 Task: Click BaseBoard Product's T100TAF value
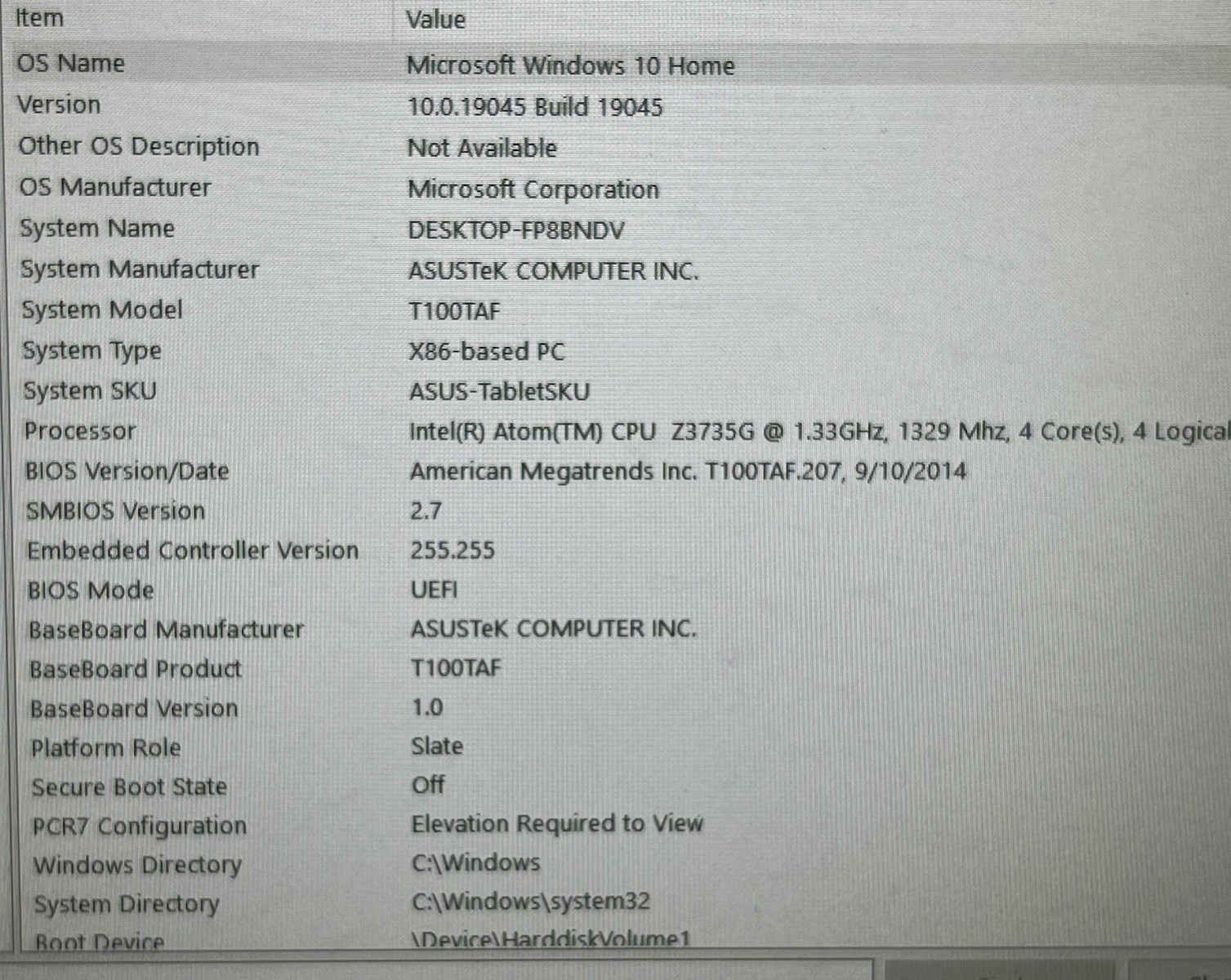[x=456, y=668]
